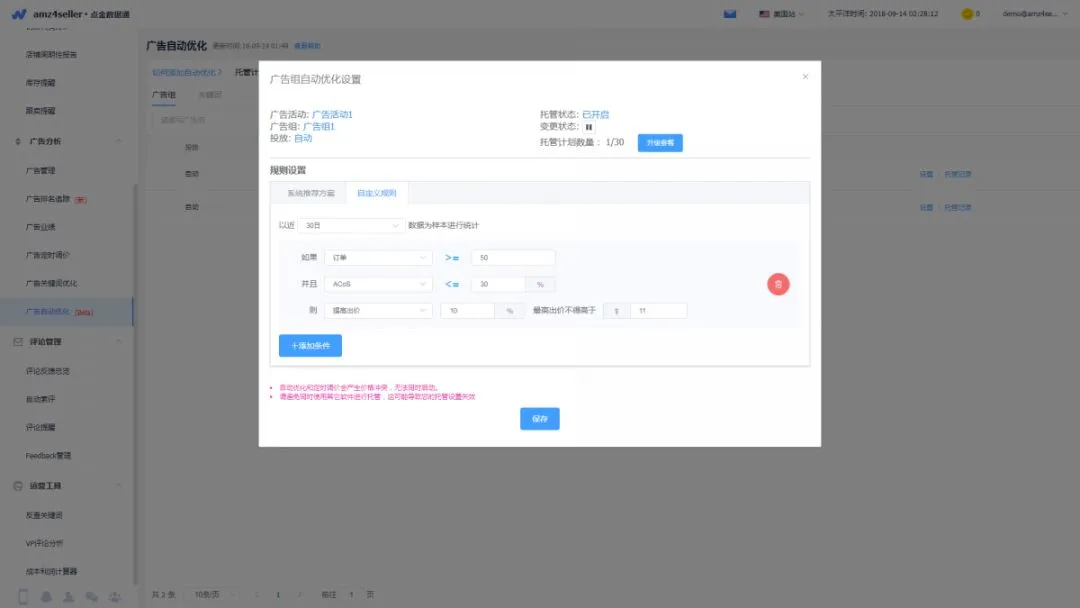Open the 10条/页 page size dropdown
This screenshot has width=1080, height=608.
pos(213,594)
